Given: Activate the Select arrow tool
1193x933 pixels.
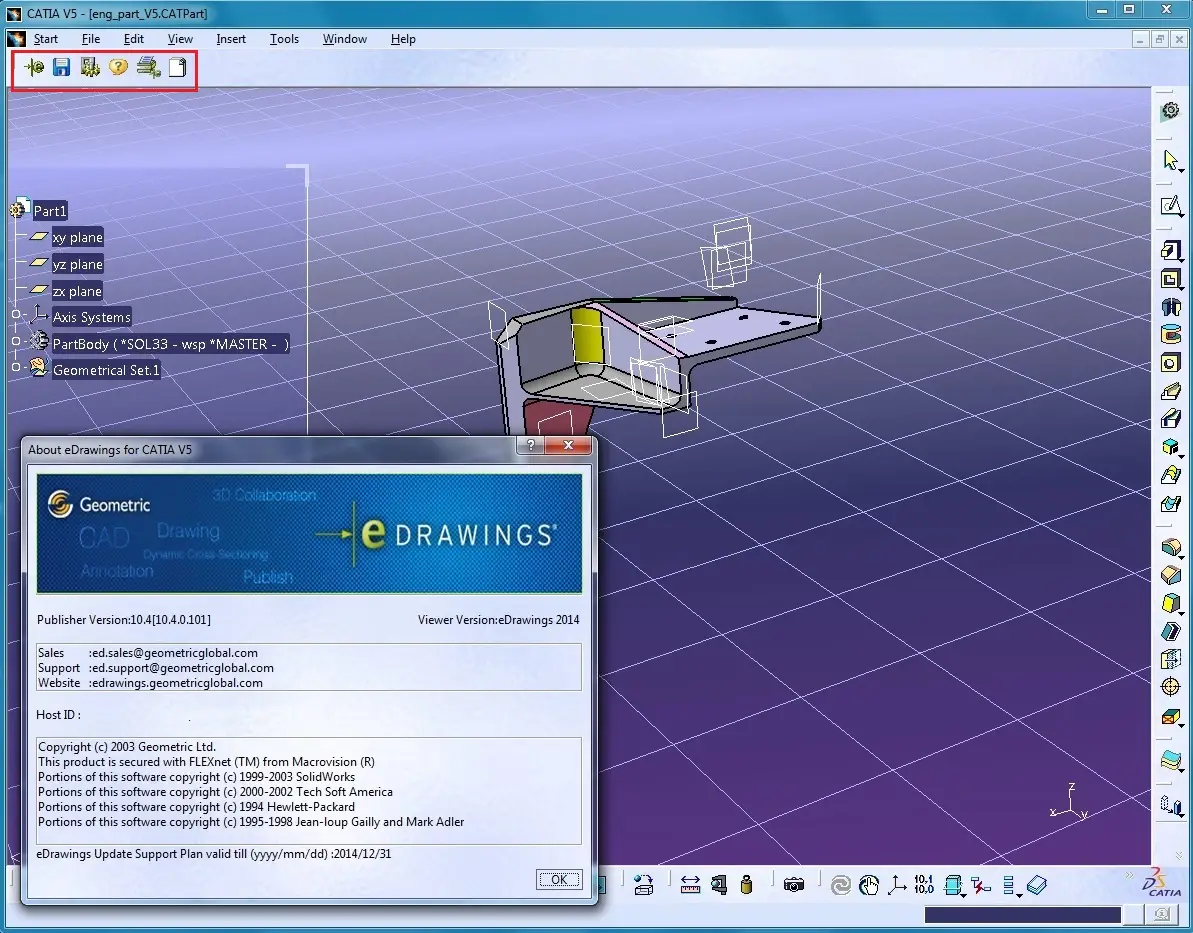Looking at the screenshot, I should [x=1169, y=160].
